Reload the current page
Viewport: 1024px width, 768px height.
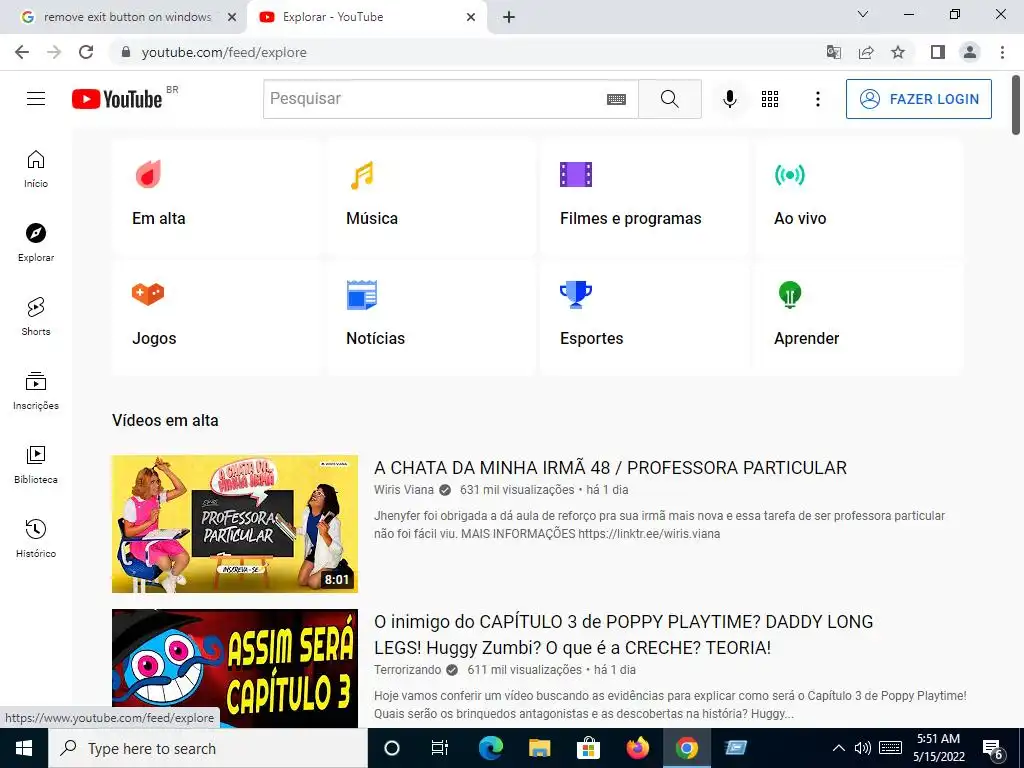[86, 52]
